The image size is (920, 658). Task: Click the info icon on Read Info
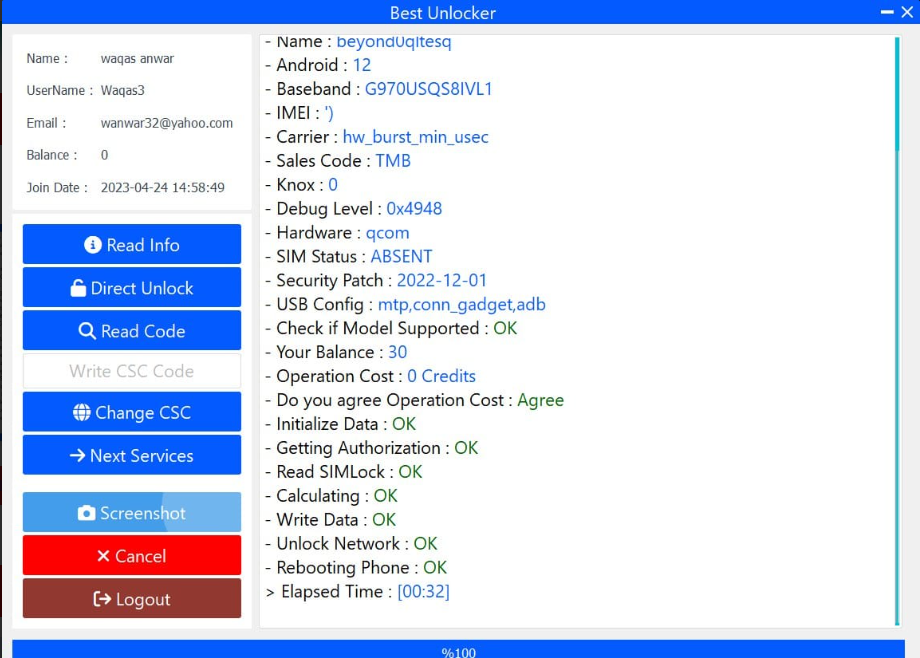click(x=93, y=245)
